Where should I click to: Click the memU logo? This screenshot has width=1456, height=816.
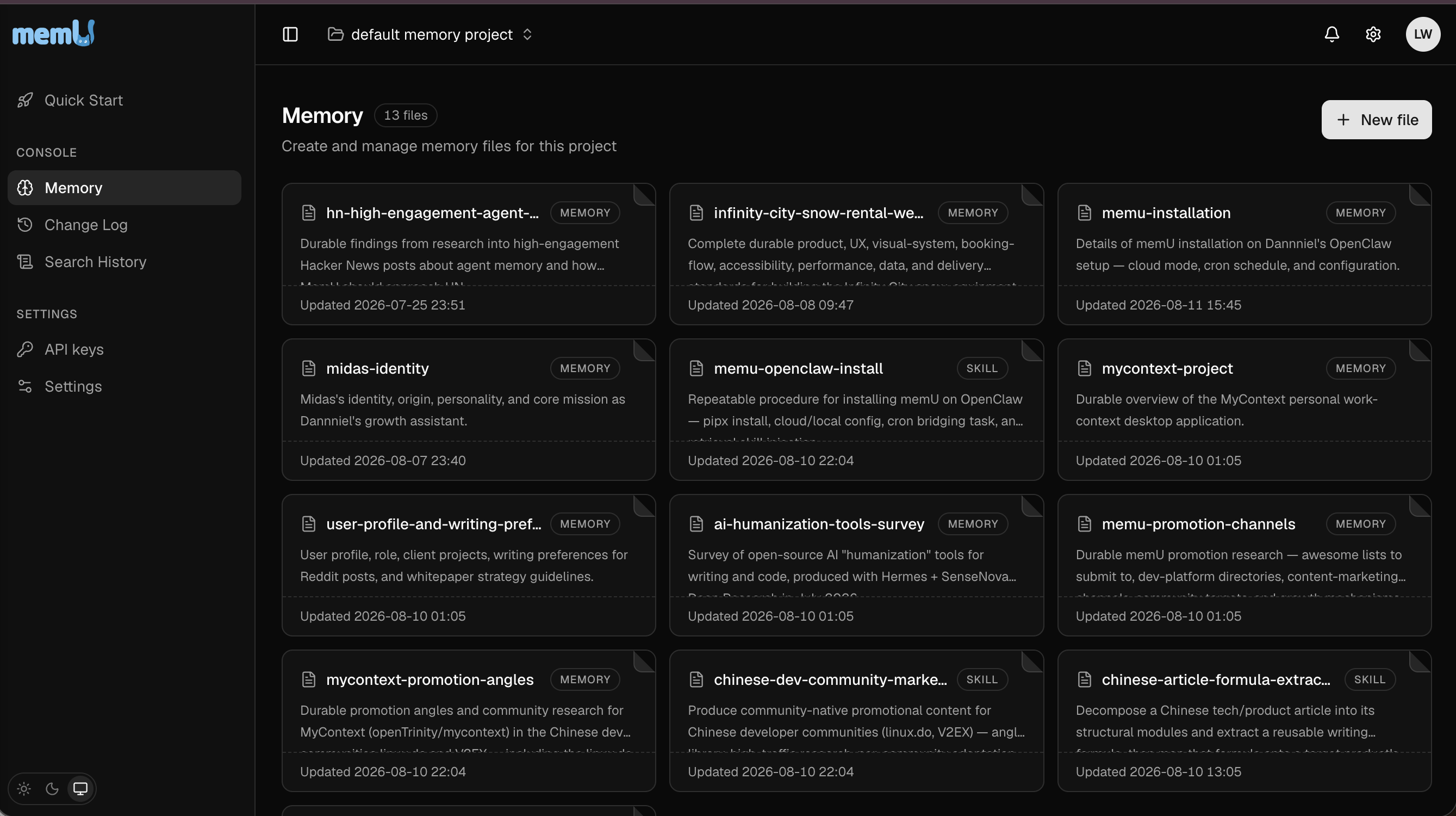click(54, 33)
